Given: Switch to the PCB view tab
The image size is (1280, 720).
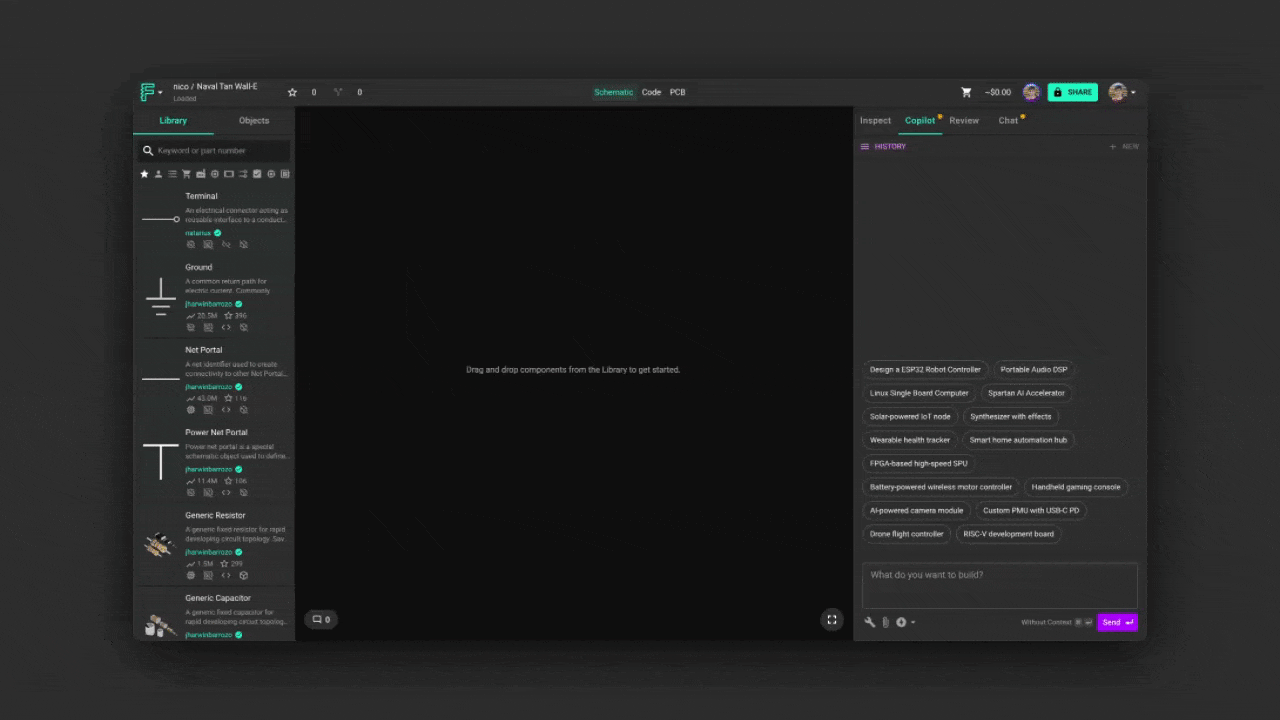Looking at the screenshot, I should point(677,92).
